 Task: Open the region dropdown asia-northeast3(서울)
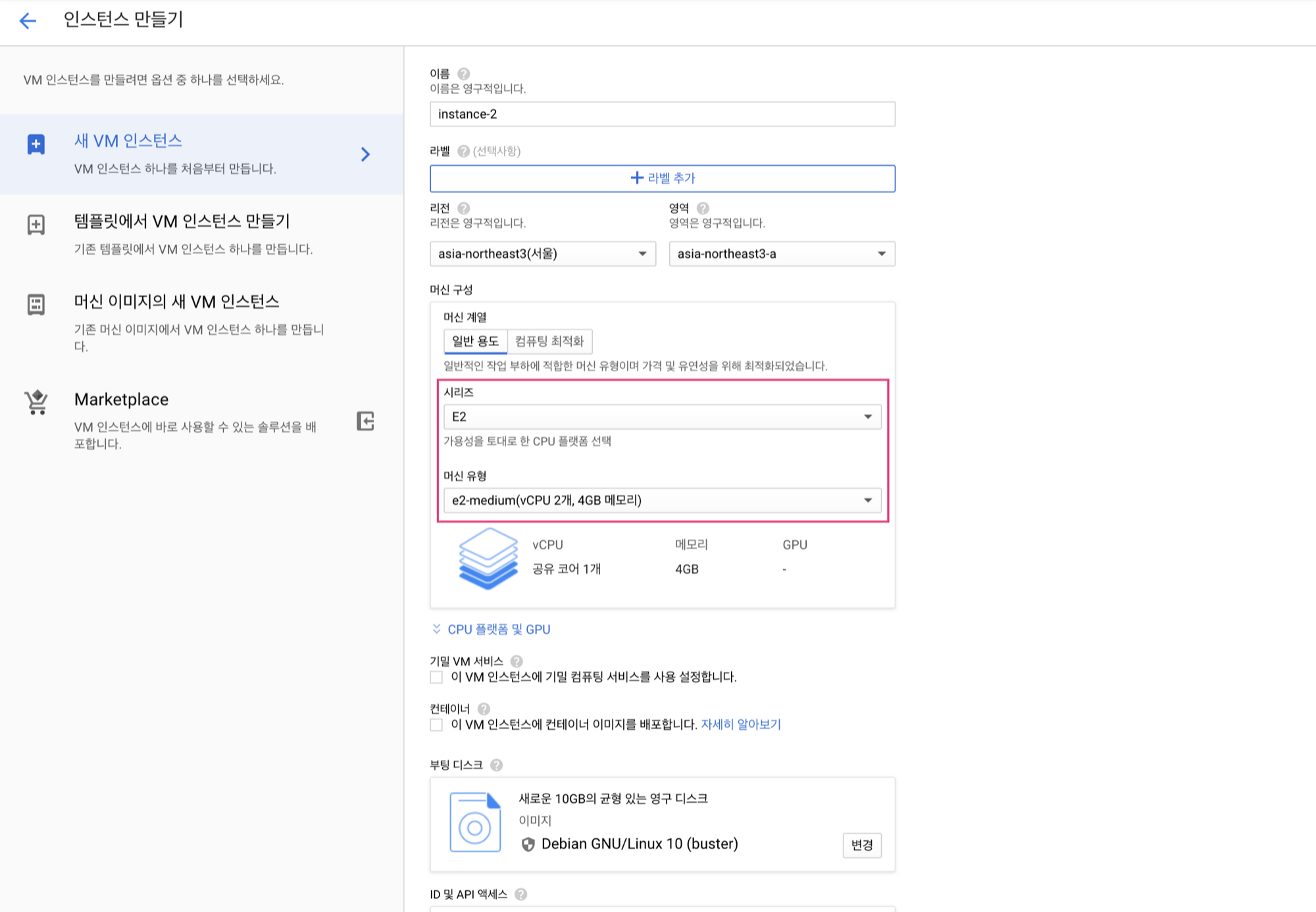click(x=542, y=254)
